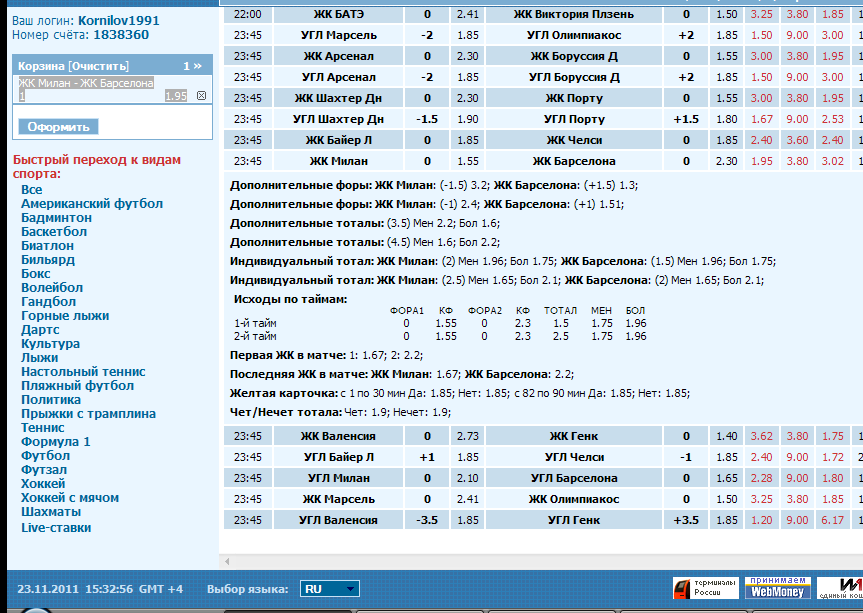Click УГЛ Порту odds 1.80

pos(727,119)
